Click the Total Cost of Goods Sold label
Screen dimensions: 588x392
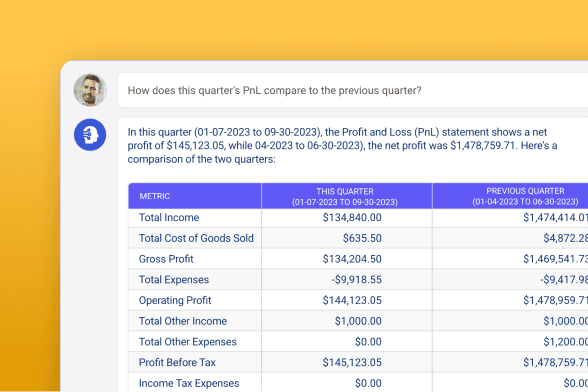(x=196, y=238)
